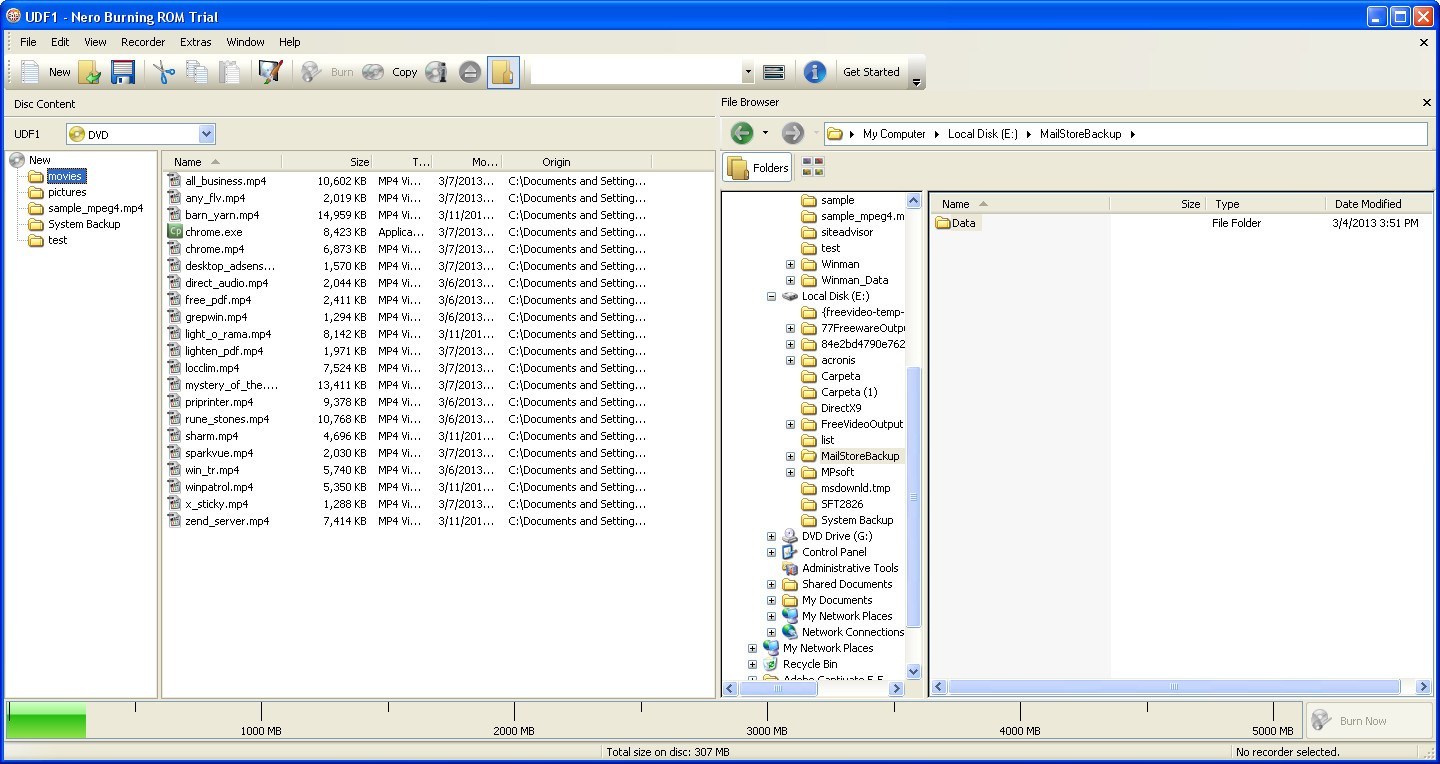The height and width of the screenshot is (764, 1440).
Task: Click the Cut scissors icon in the toolbar
Action: click(x=164, y=71)
